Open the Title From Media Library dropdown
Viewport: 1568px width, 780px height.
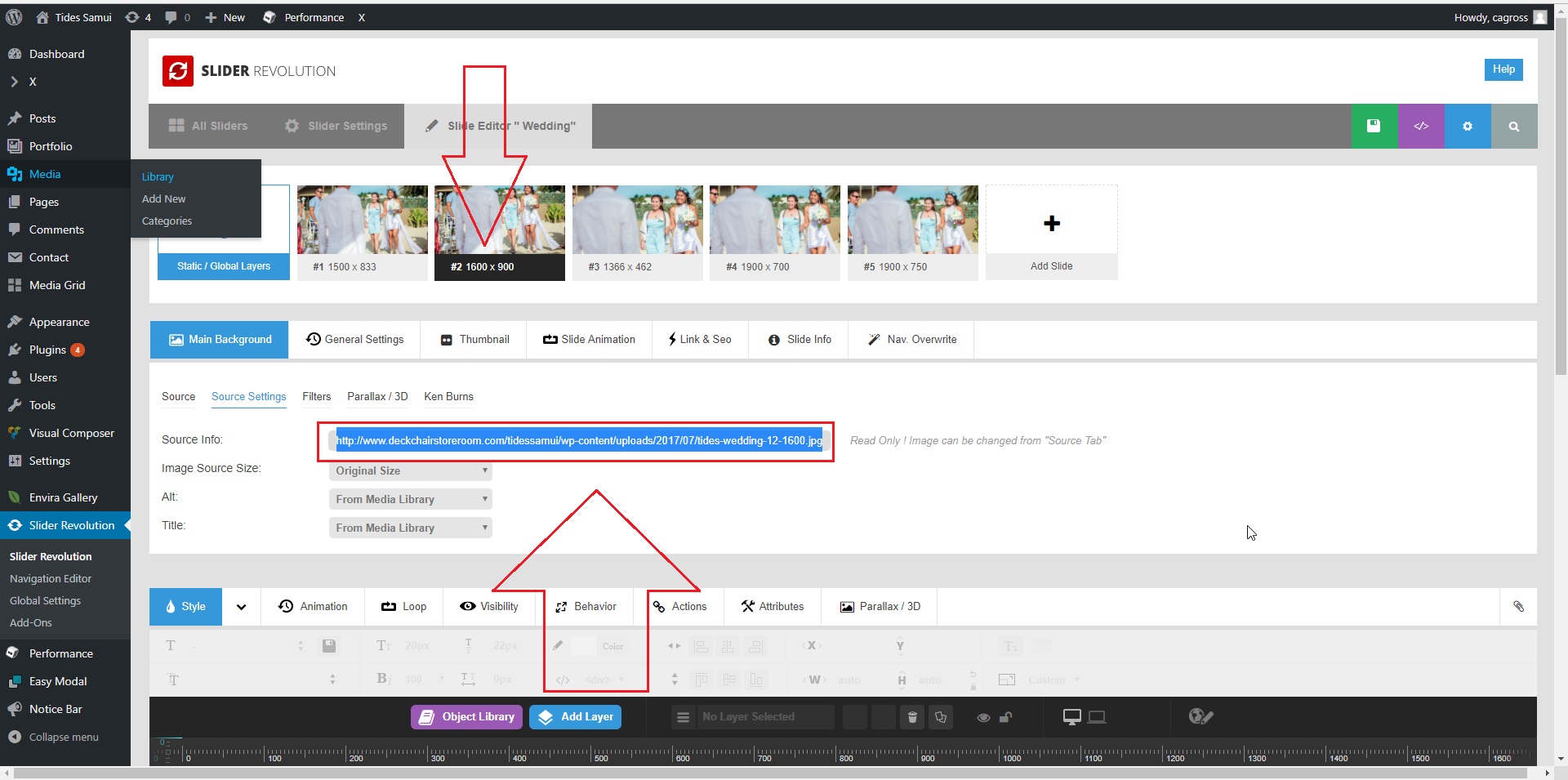[411, 528]
